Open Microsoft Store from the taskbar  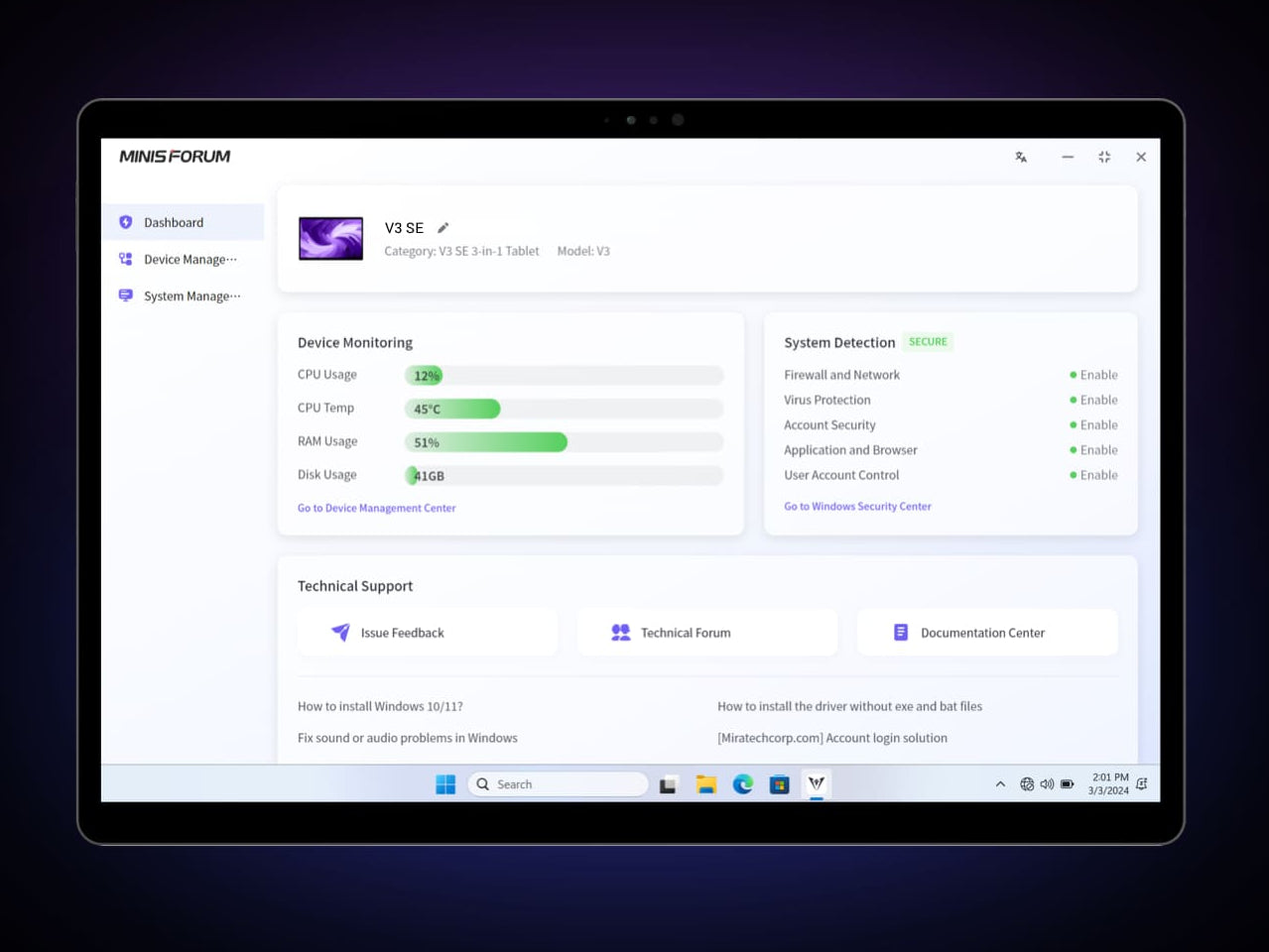pyautogui.click(x=779, y=784)
